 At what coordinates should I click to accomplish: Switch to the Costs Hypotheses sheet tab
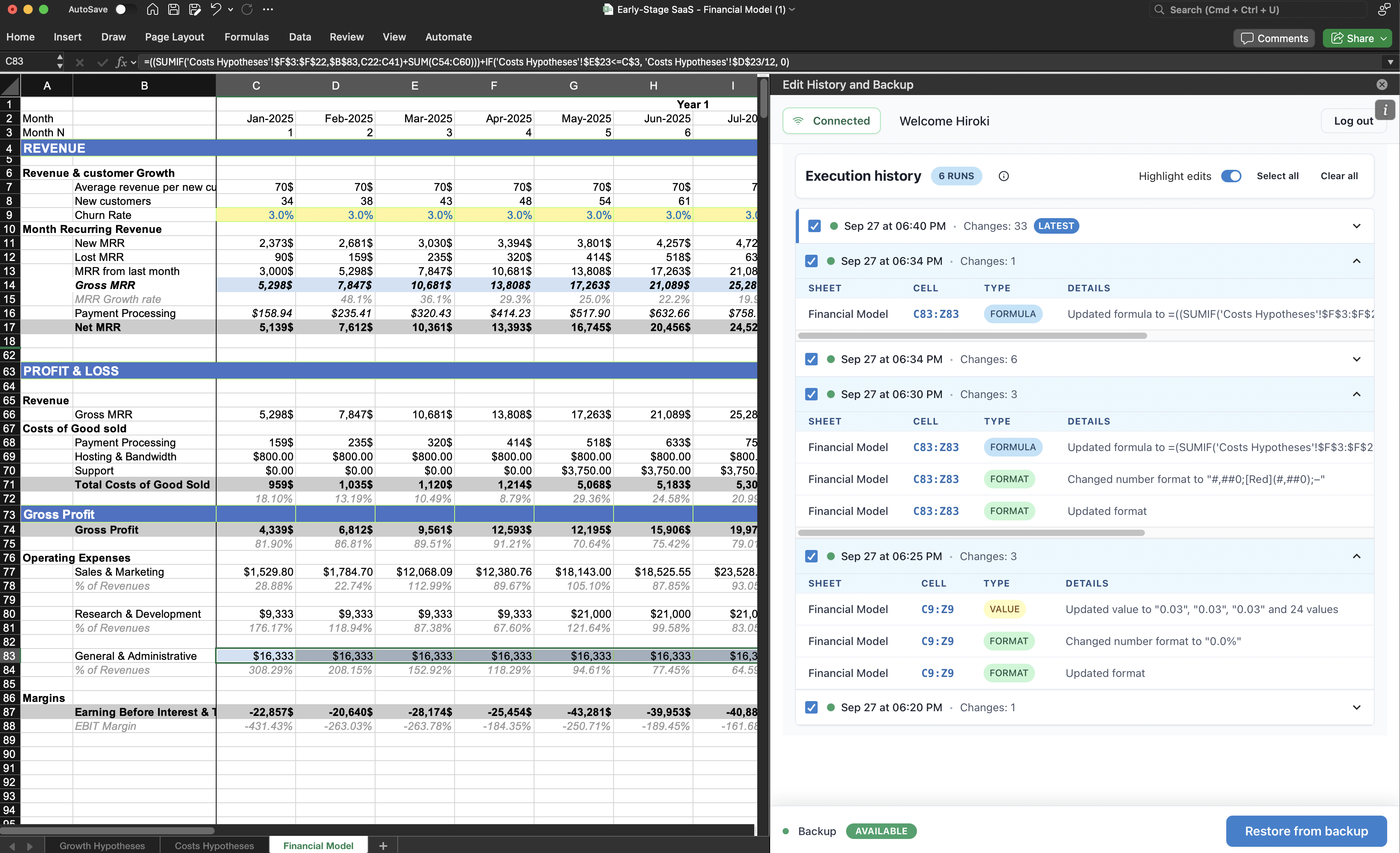click(214, 846)
